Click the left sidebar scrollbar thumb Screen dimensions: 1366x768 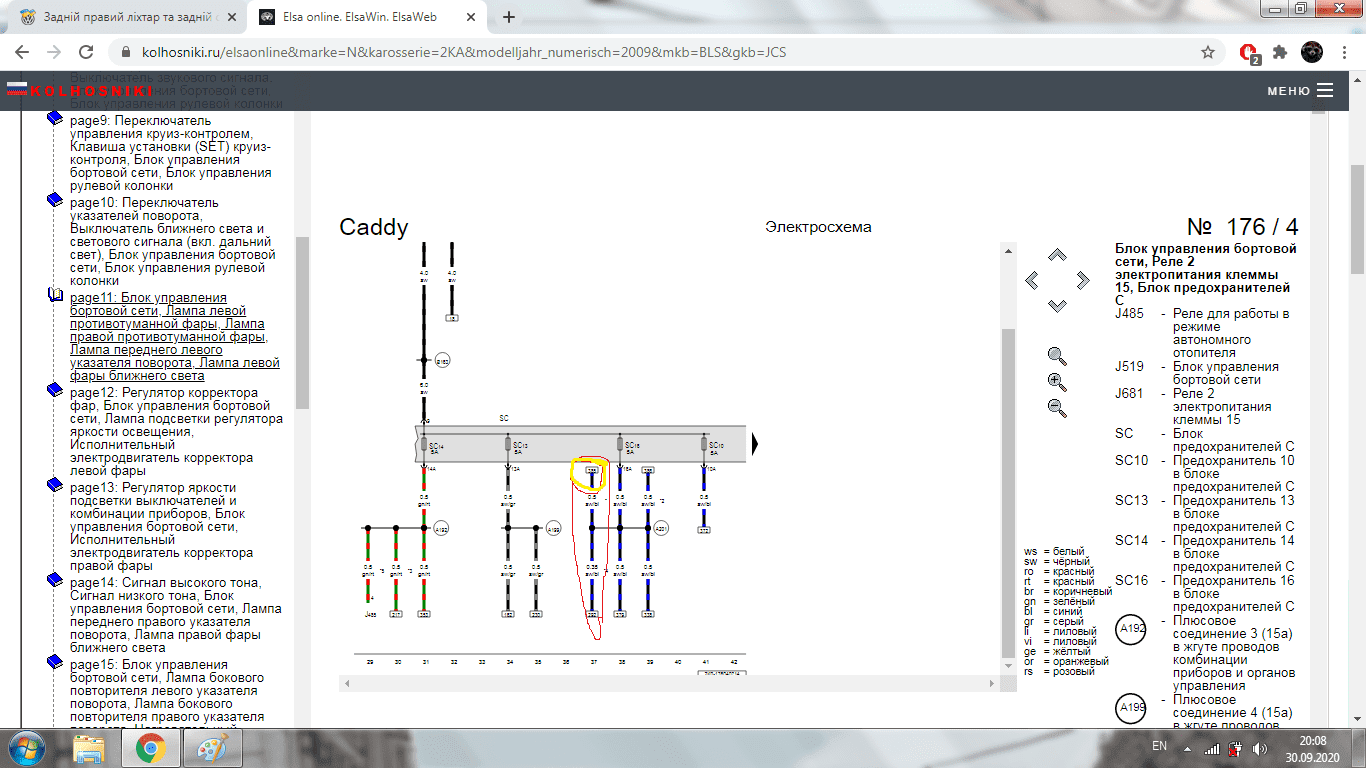tap(302, 322)
